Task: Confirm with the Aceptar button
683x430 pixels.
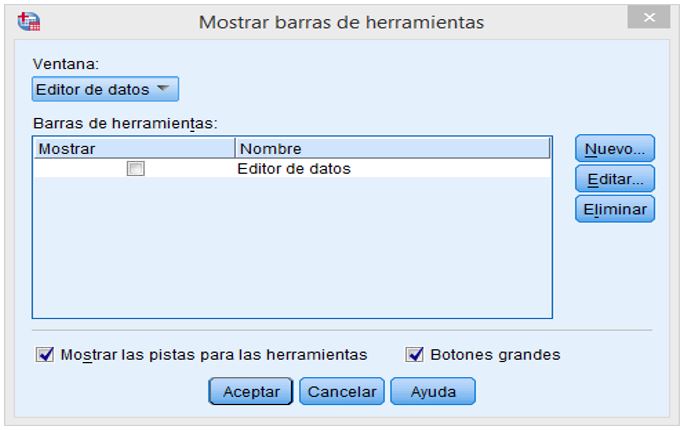Action: point(251,391)
